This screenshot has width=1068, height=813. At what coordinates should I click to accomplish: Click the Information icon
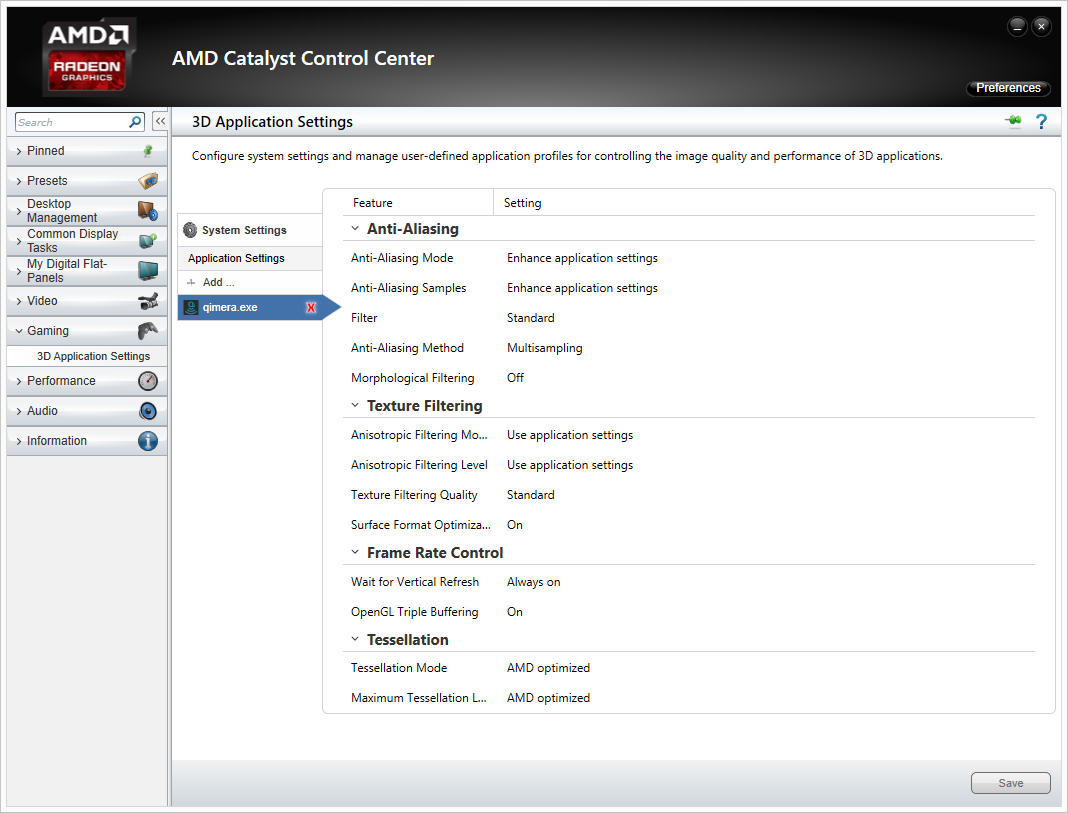148,441
